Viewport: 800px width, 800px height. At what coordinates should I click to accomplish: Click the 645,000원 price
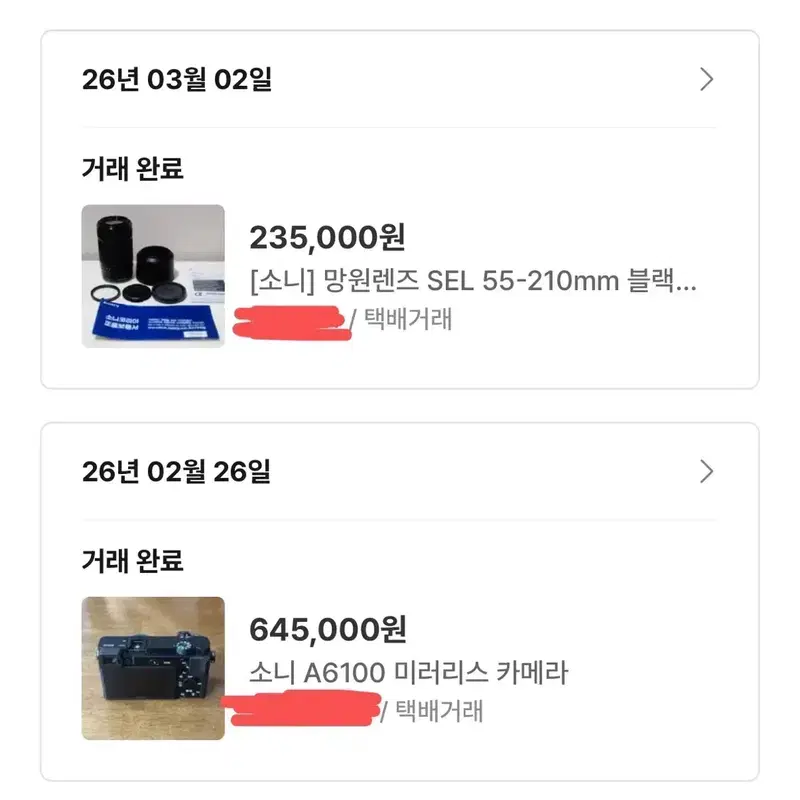[328, 629]
